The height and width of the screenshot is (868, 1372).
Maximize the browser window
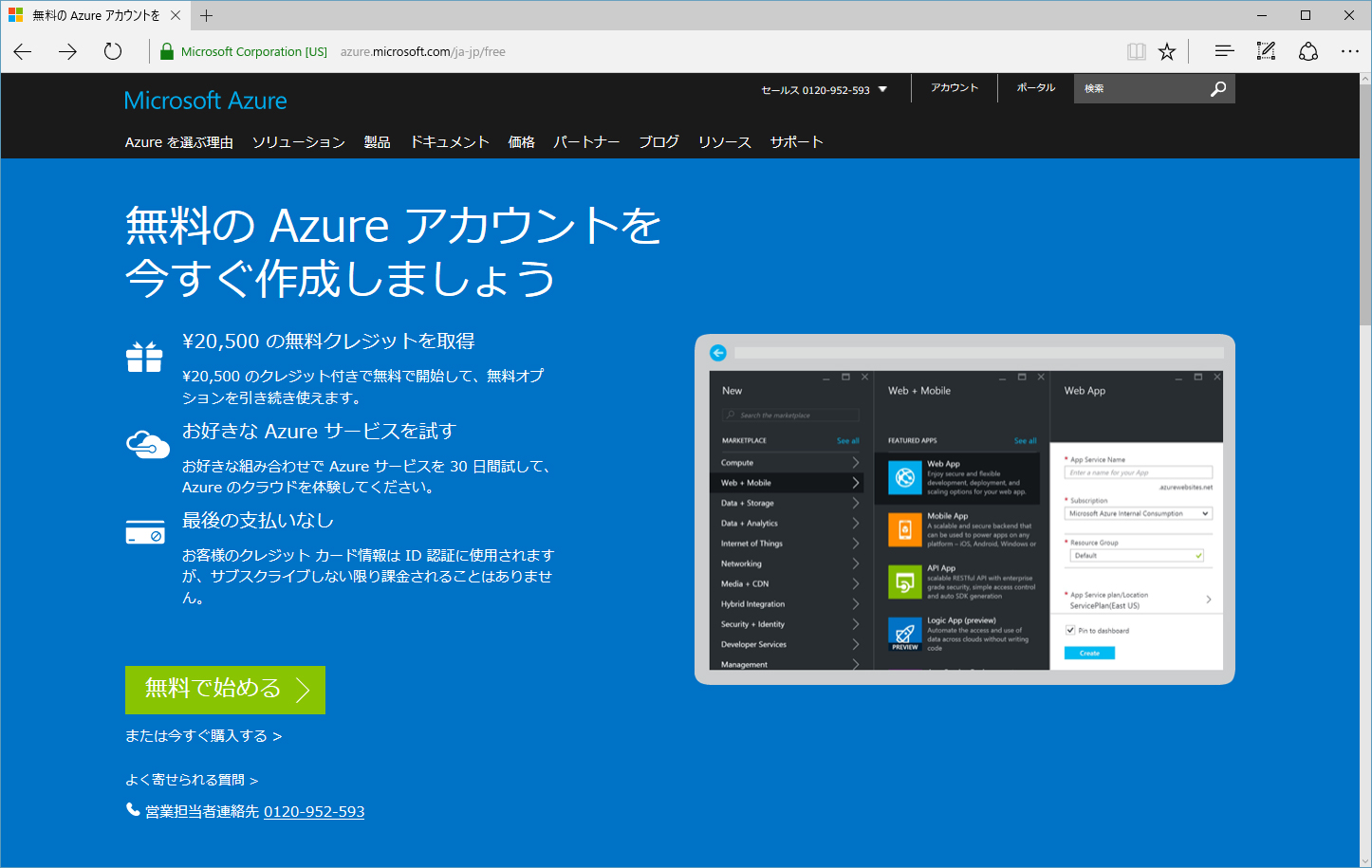[x=1306, y=15]
